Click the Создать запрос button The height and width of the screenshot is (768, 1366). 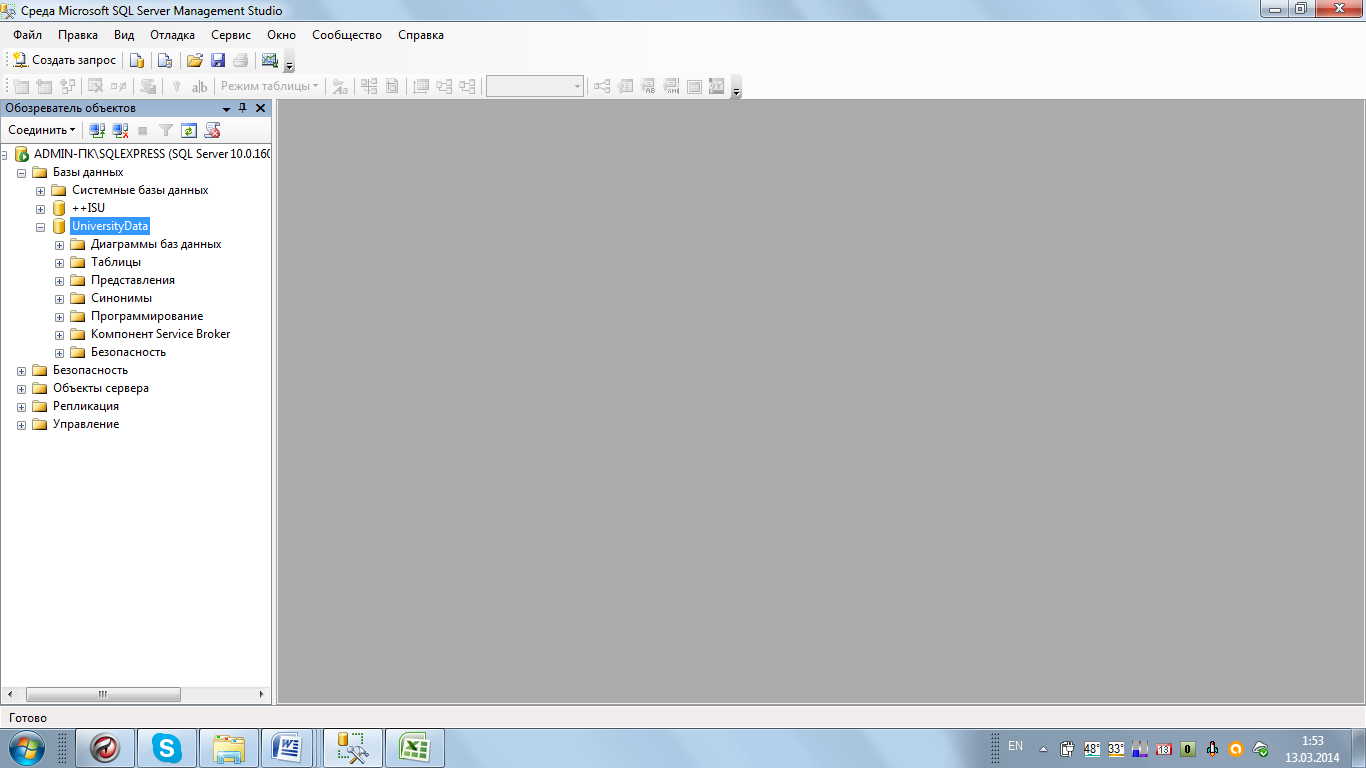[65, 60]
